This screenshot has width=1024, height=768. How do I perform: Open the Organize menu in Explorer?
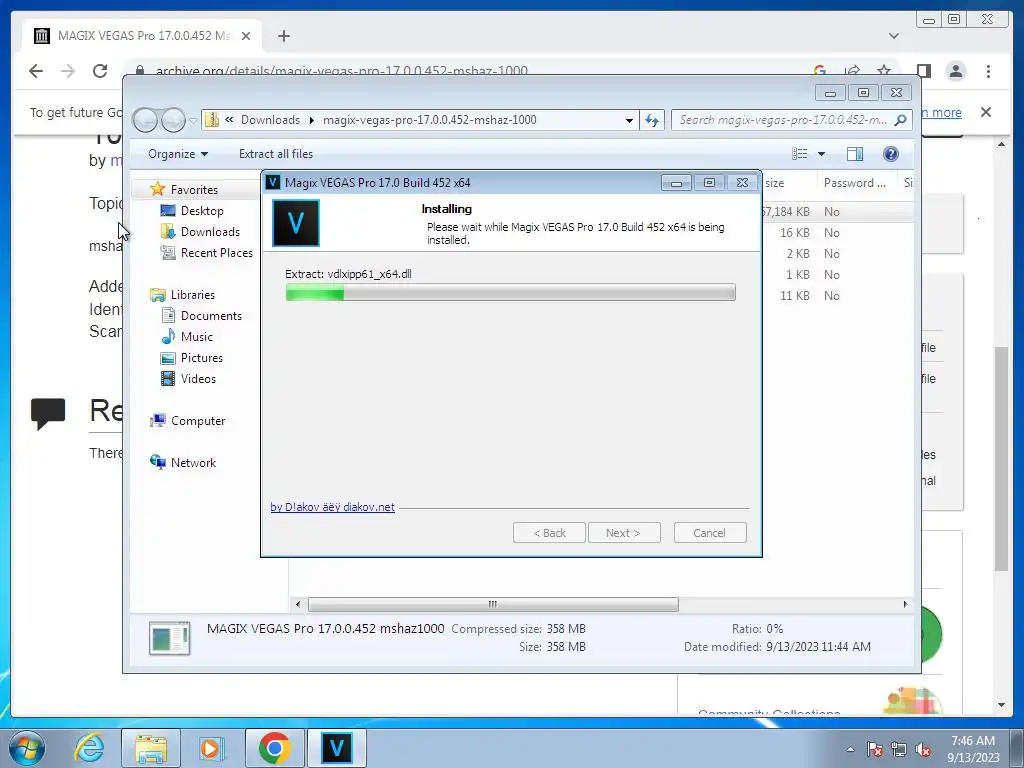coord(178,154)
